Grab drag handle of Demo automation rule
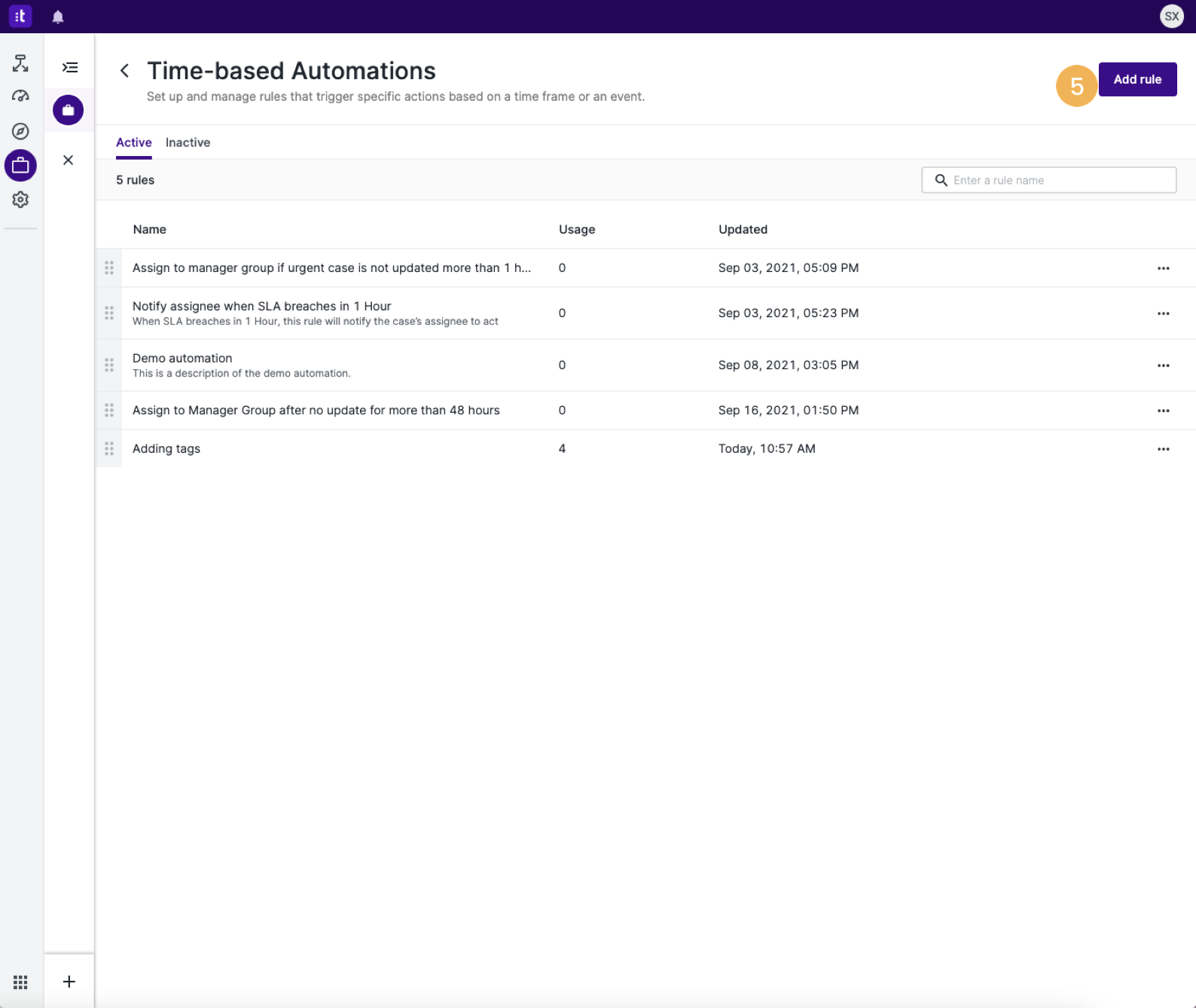Viewport: 1196px width, 1008px height. 109,365
